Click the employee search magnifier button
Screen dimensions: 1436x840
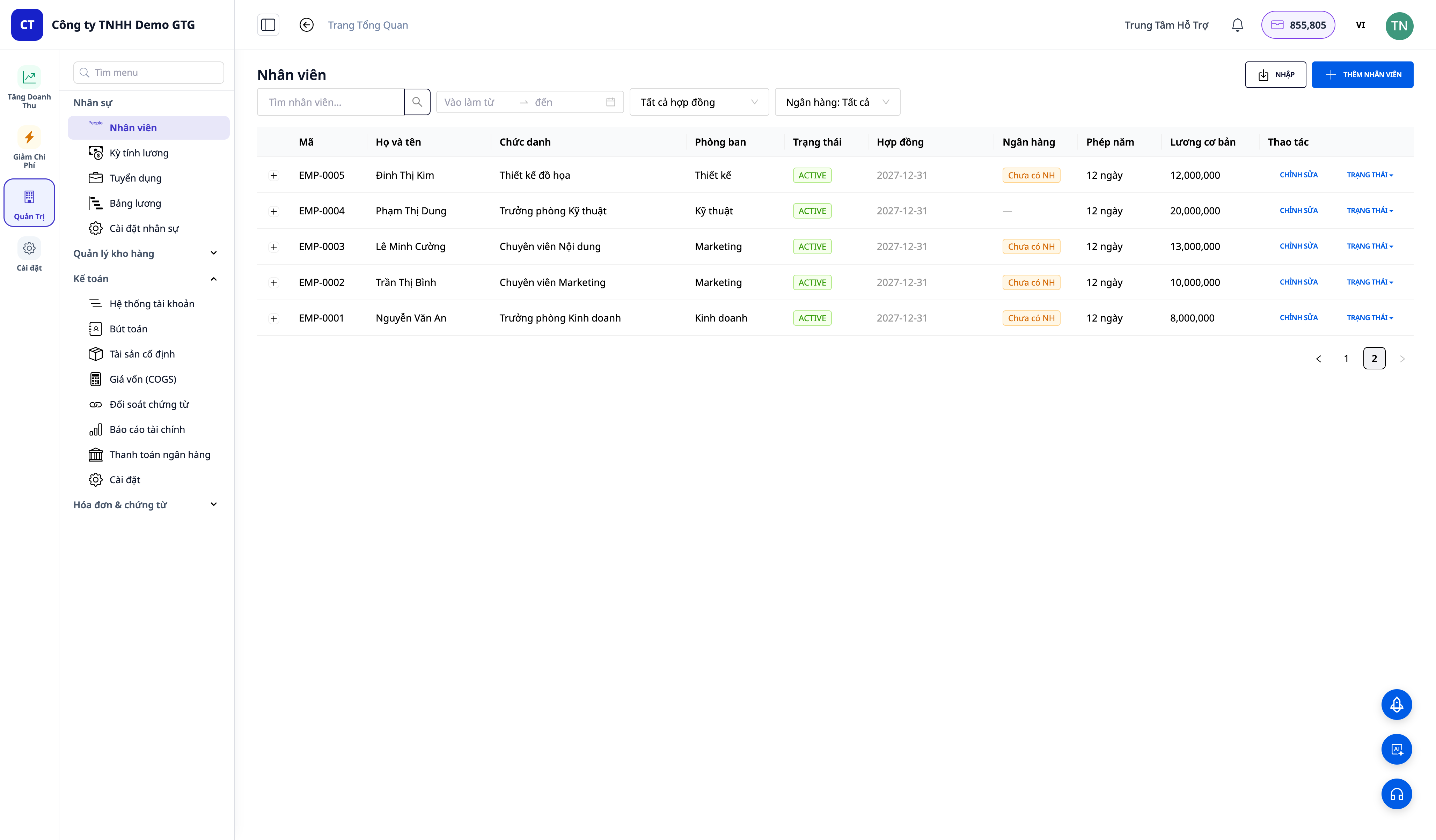[x=417, y=102]
